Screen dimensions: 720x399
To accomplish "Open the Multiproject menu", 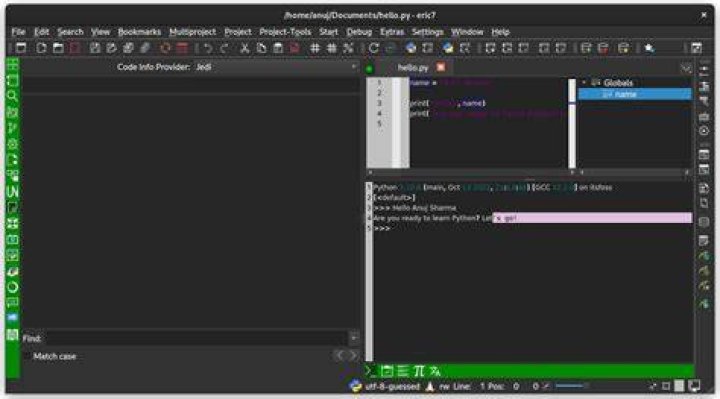I will pyautogui.click(x=192, y=32).
